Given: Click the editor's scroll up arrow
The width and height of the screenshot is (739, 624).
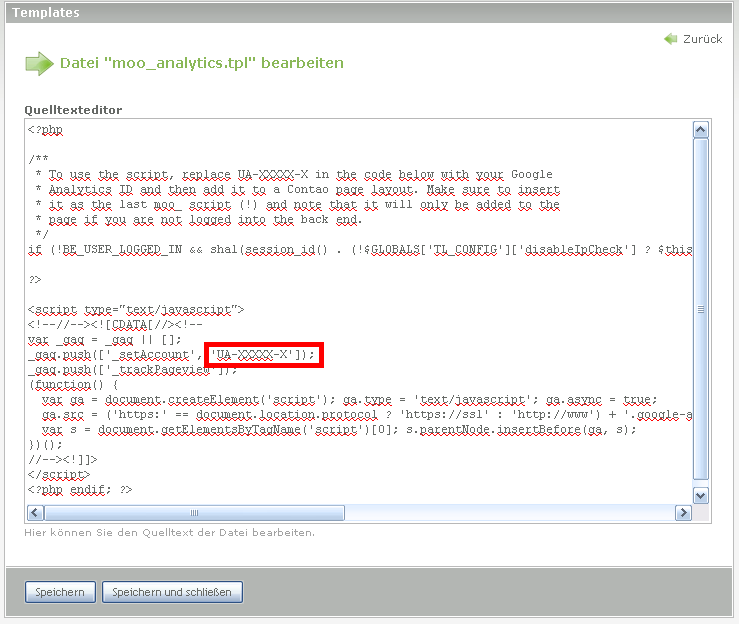Looking at the screenshot, I should point(701,131).
